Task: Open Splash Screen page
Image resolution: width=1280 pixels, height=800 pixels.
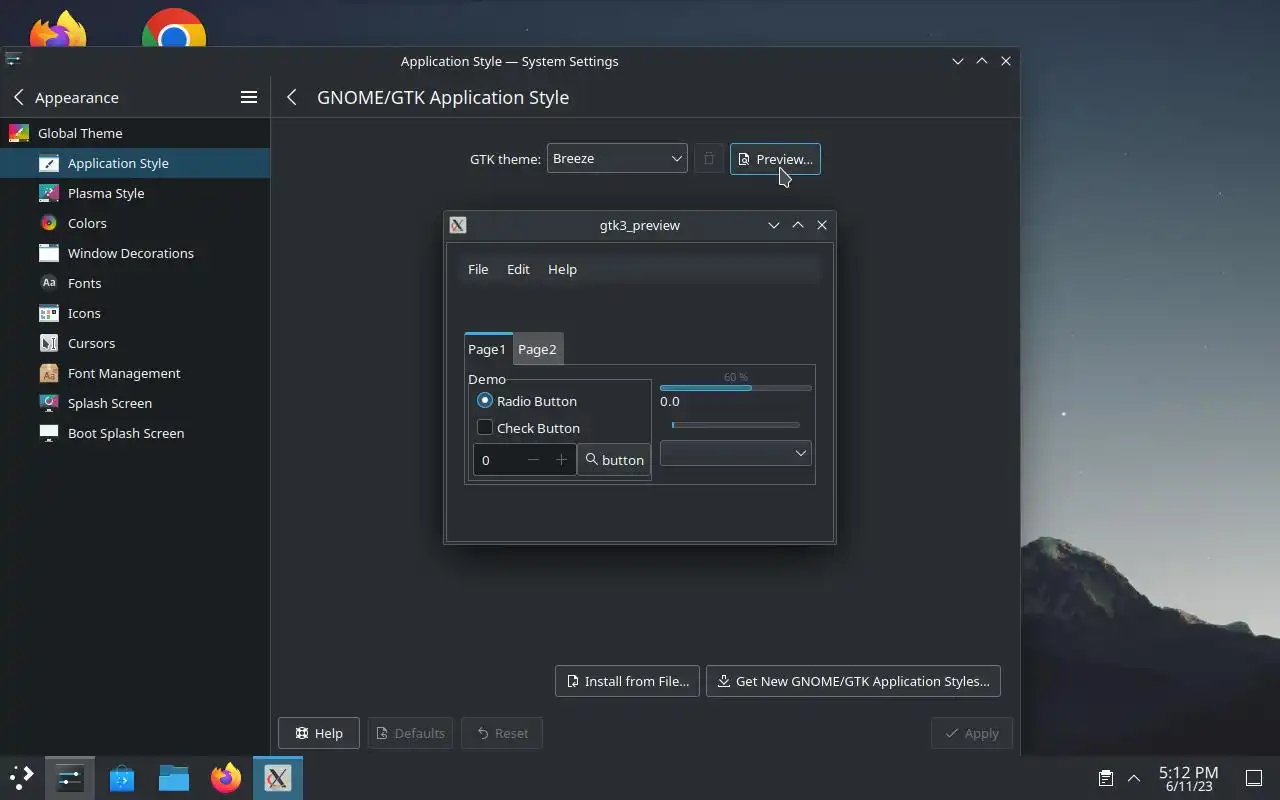Action: click(135, 403)
